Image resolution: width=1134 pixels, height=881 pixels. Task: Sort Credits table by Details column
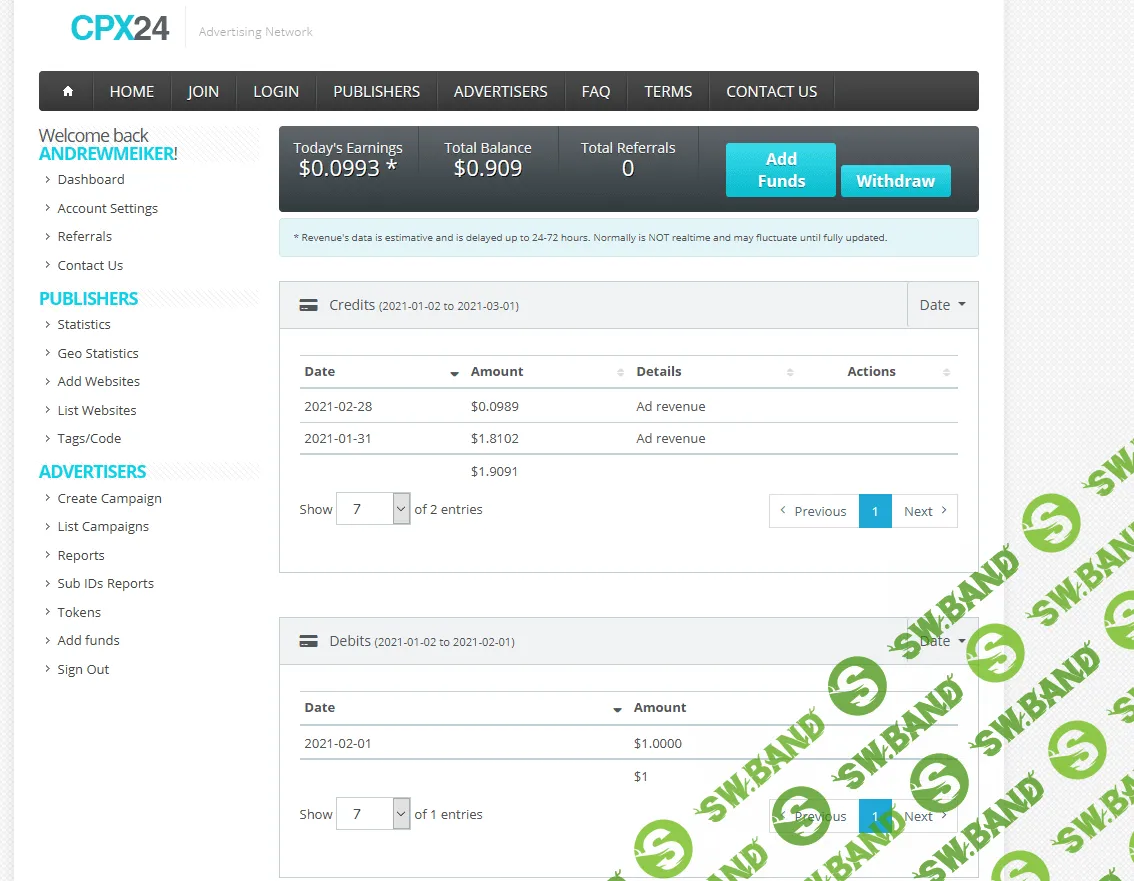[x=789, y=372]
